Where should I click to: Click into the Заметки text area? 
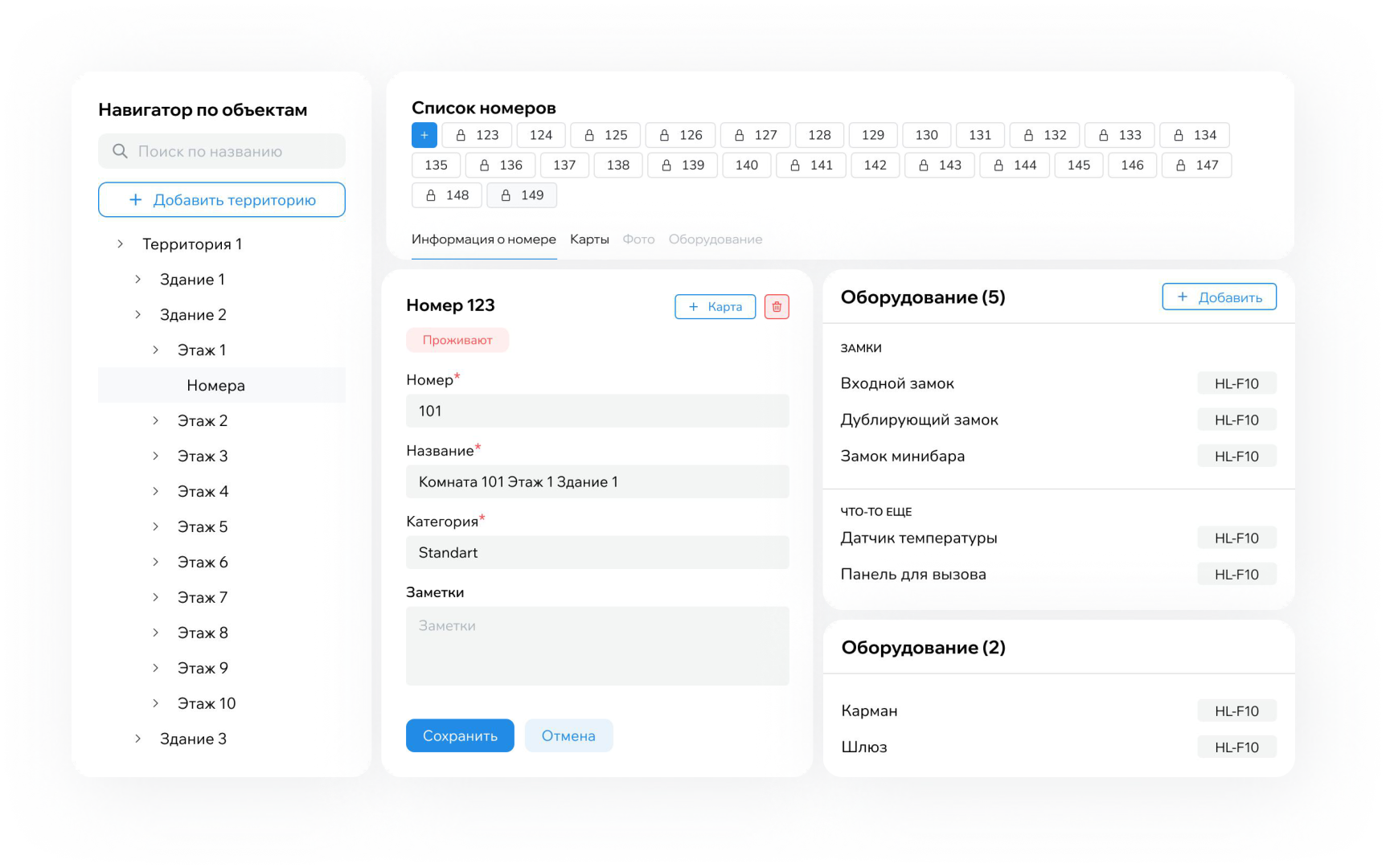coord(597,646)
